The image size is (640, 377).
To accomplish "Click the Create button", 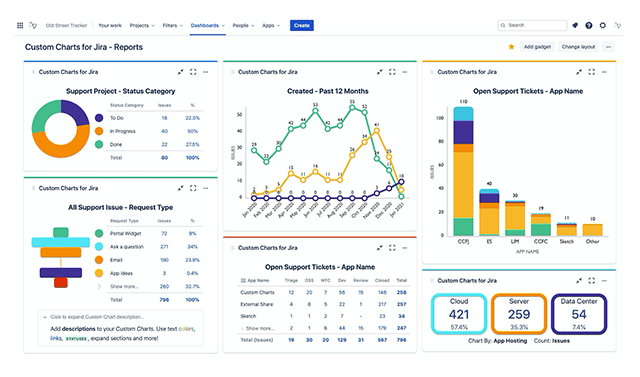I will pyautogui.click(x=302, y=25).
